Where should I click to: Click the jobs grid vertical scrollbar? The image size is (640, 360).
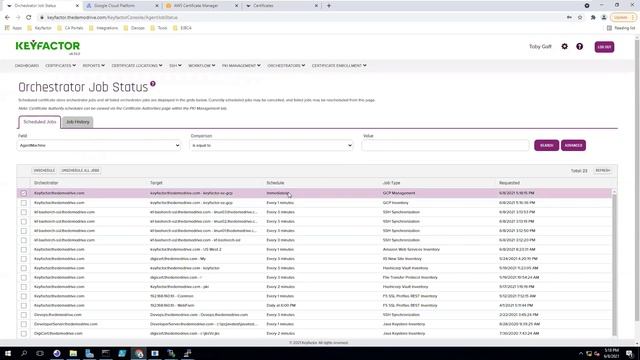[614, 263]
